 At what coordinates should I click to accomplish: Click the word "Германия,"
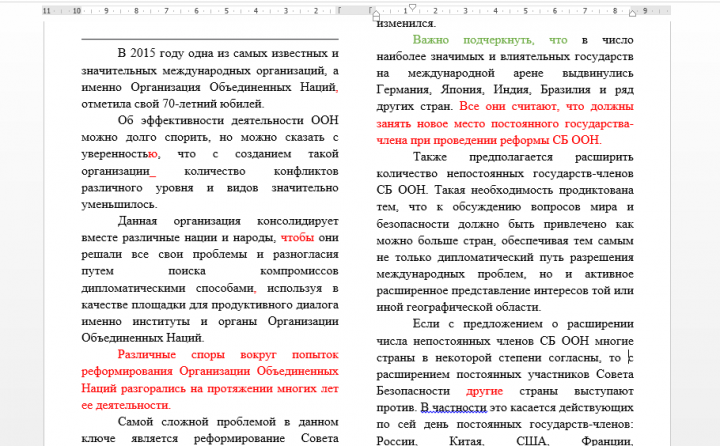pyautogui.click(x=404, y=90)
